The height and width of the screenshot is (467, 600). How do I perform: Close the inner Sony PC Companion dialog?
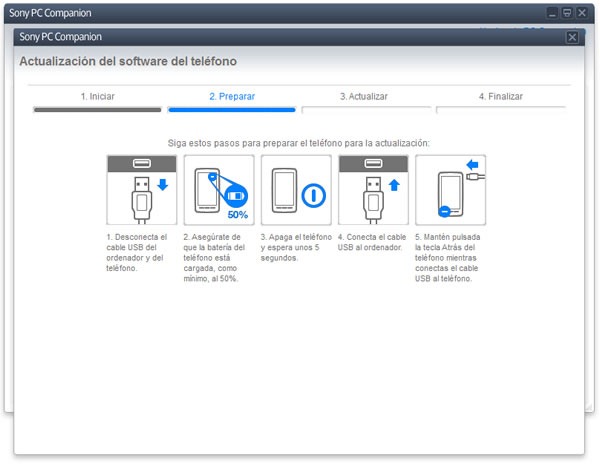[x=572, y=37]
